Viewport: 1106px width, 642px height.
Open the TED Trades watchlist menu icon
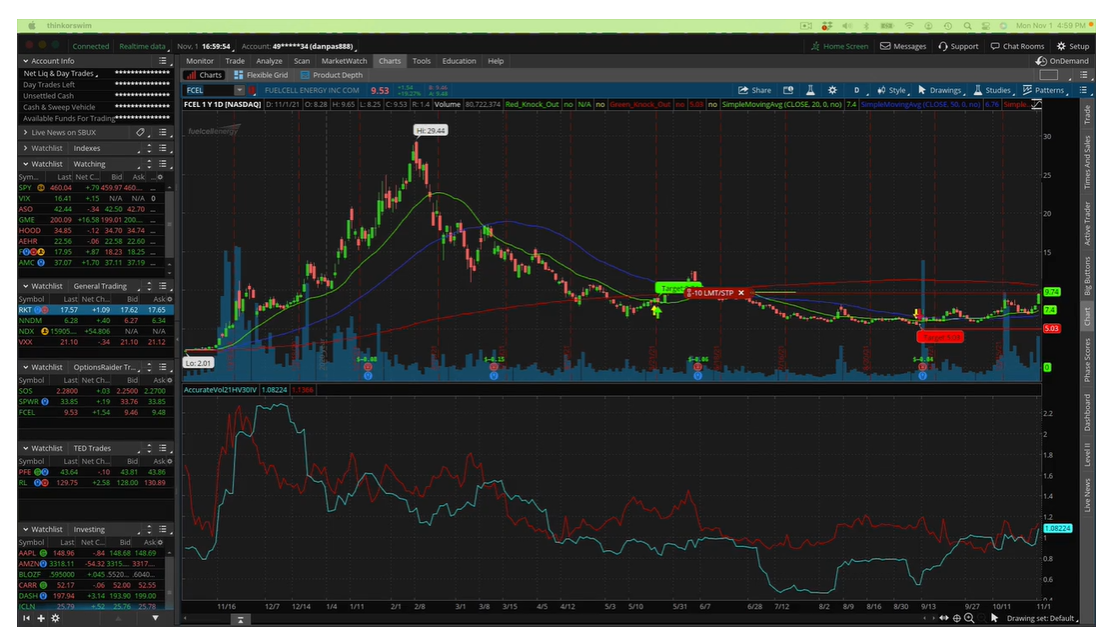162,448
